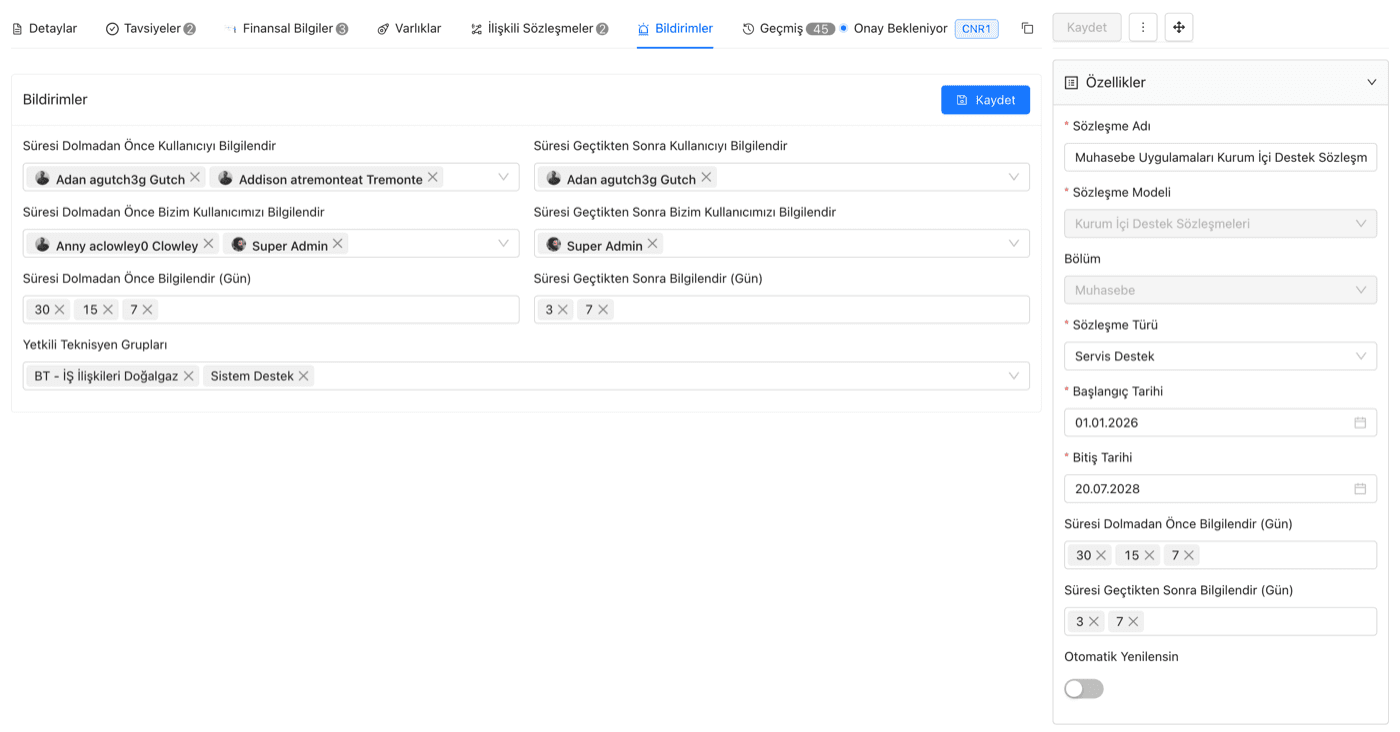The height and width of the screenshot is (732, 1400).
Task: Select the Bildirimler tab
Action: (x=675, y=28)
